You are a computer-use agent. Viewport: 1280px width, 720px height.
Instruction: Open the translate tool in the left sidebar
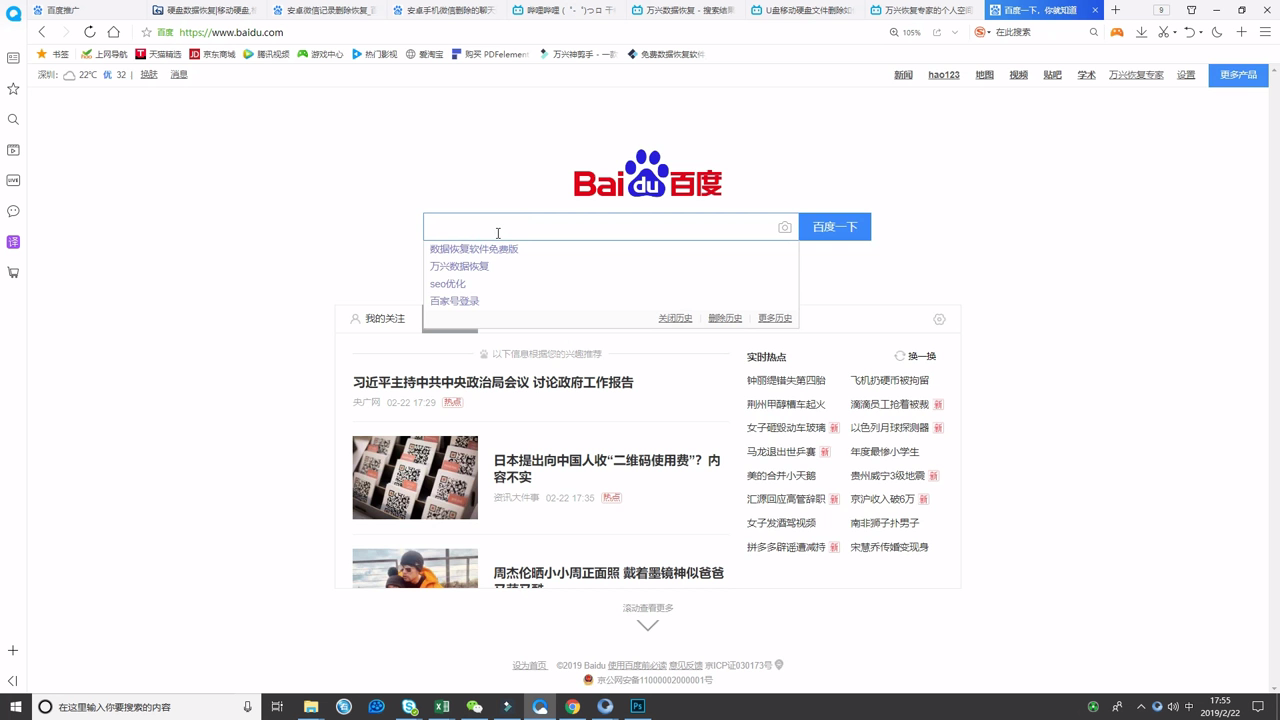point(13,240)
